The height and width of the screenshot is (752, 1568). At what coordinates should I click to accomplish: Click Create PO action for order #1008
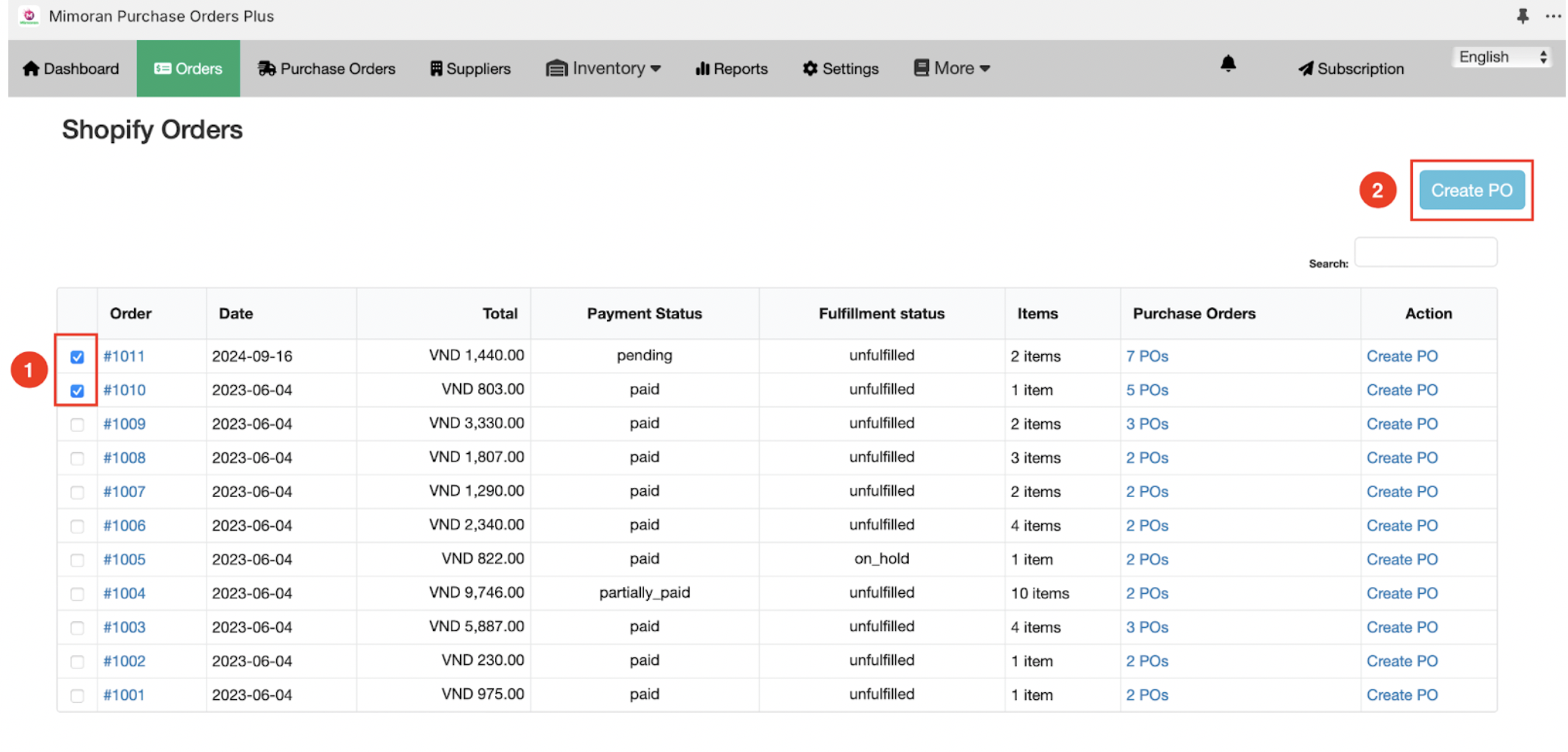[1402, 458]
